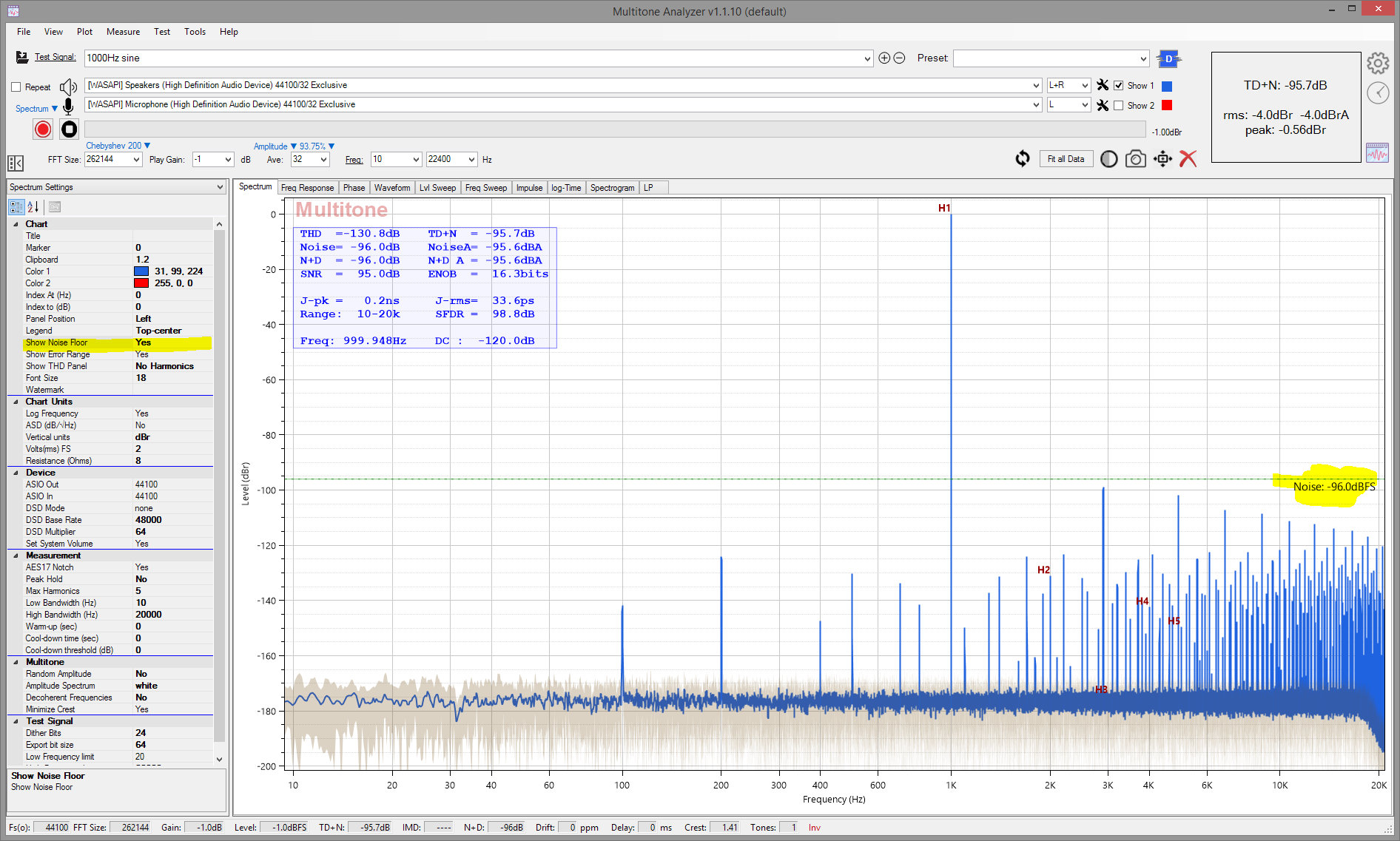
Task: Click the Test Signal link label
Action: (55, 57)
